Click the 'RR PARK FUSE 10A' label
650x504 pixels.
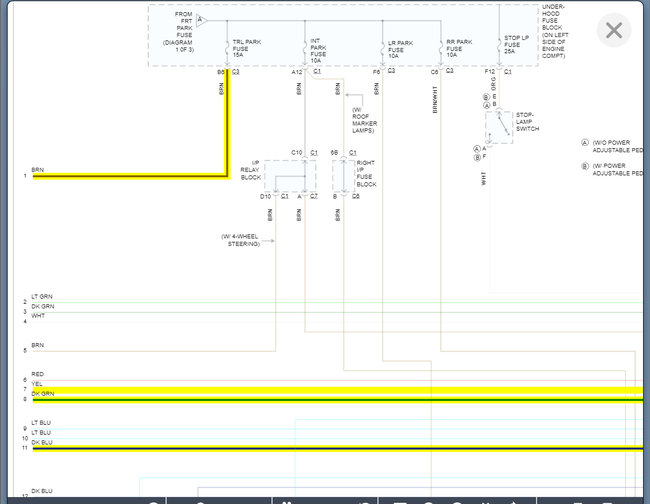(459, 48)
